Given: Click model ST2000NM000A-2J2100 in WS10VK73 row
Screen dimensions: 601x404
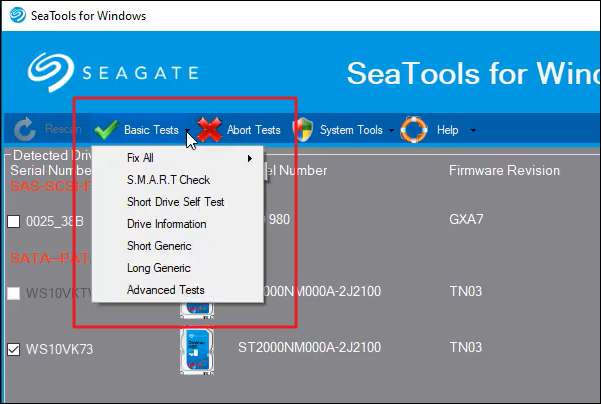Looking at the screenshot, I should click(x=310, y=347).
